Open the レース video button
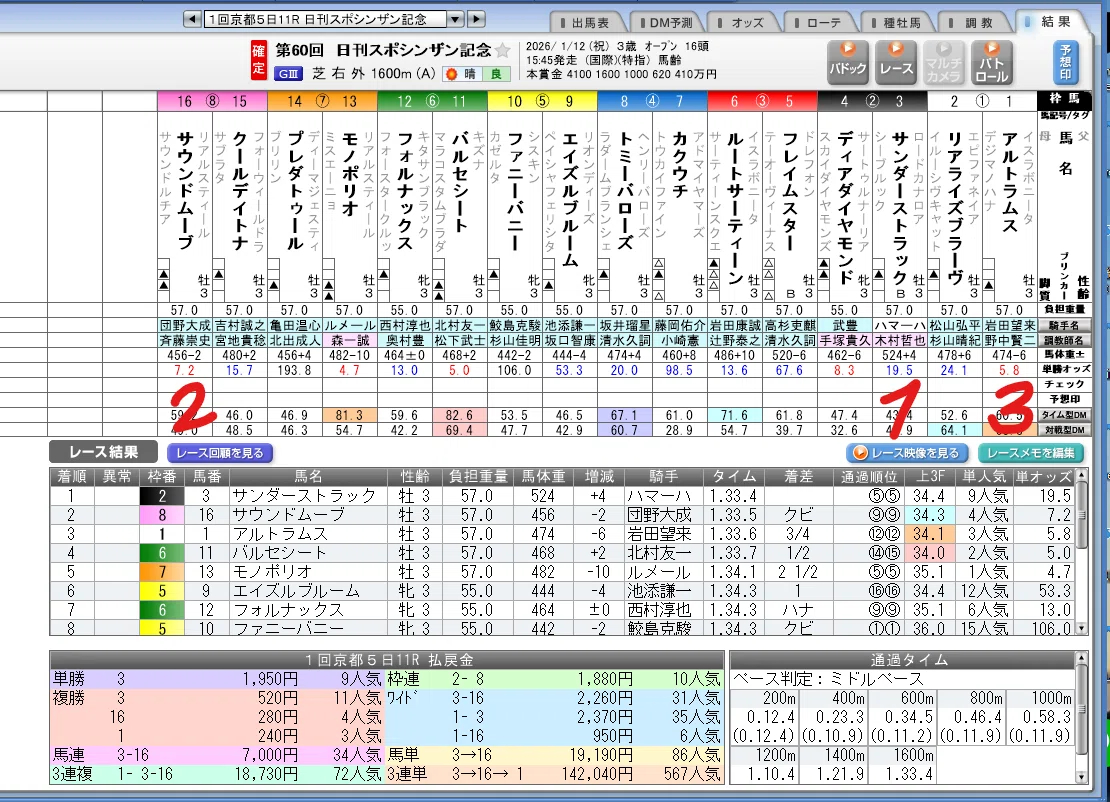The image size is (1110, 802). (896, 62)
